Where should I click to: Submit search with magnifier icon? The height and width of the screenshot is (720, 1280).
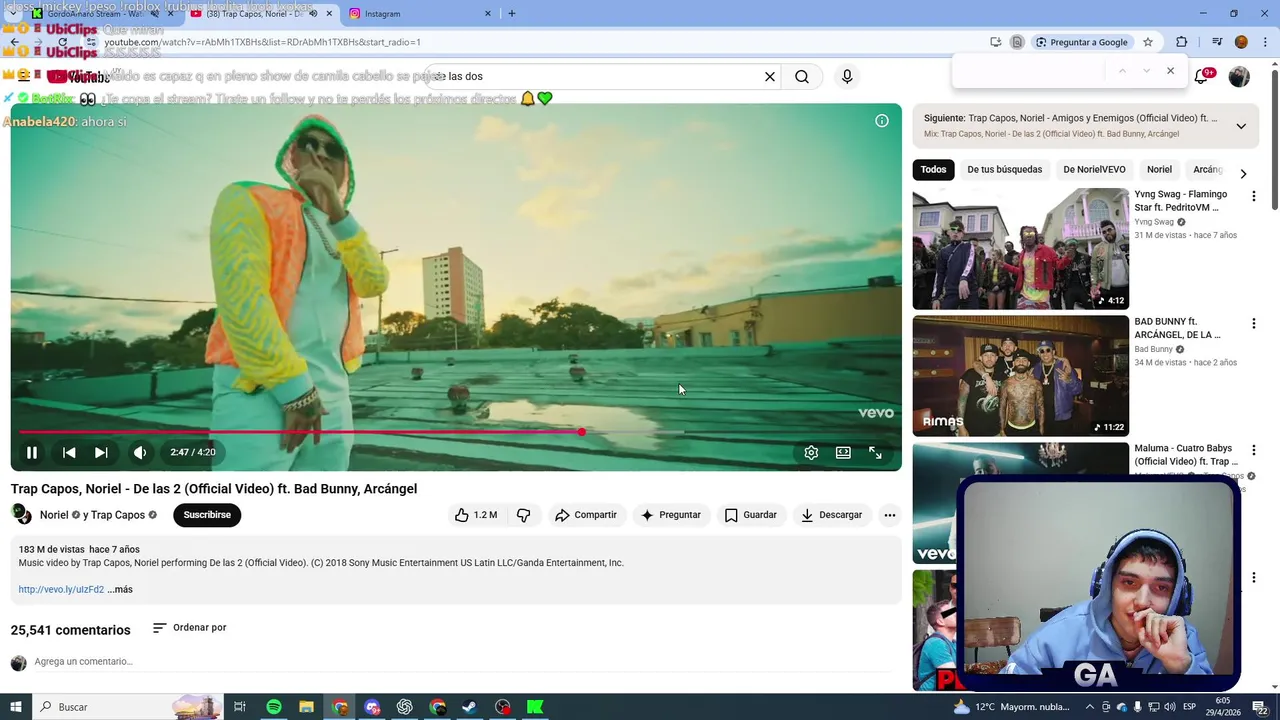[x=802, y=76]
